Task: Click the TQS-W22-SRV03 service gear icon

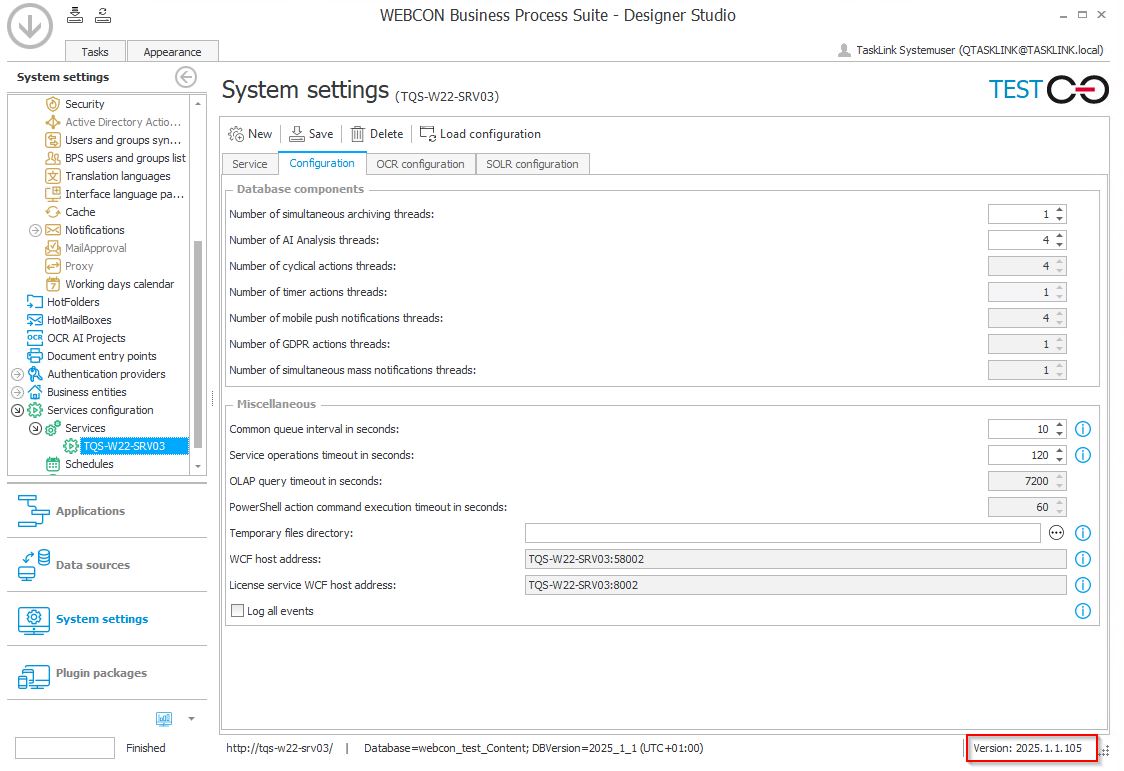Action: coord(71,446)
